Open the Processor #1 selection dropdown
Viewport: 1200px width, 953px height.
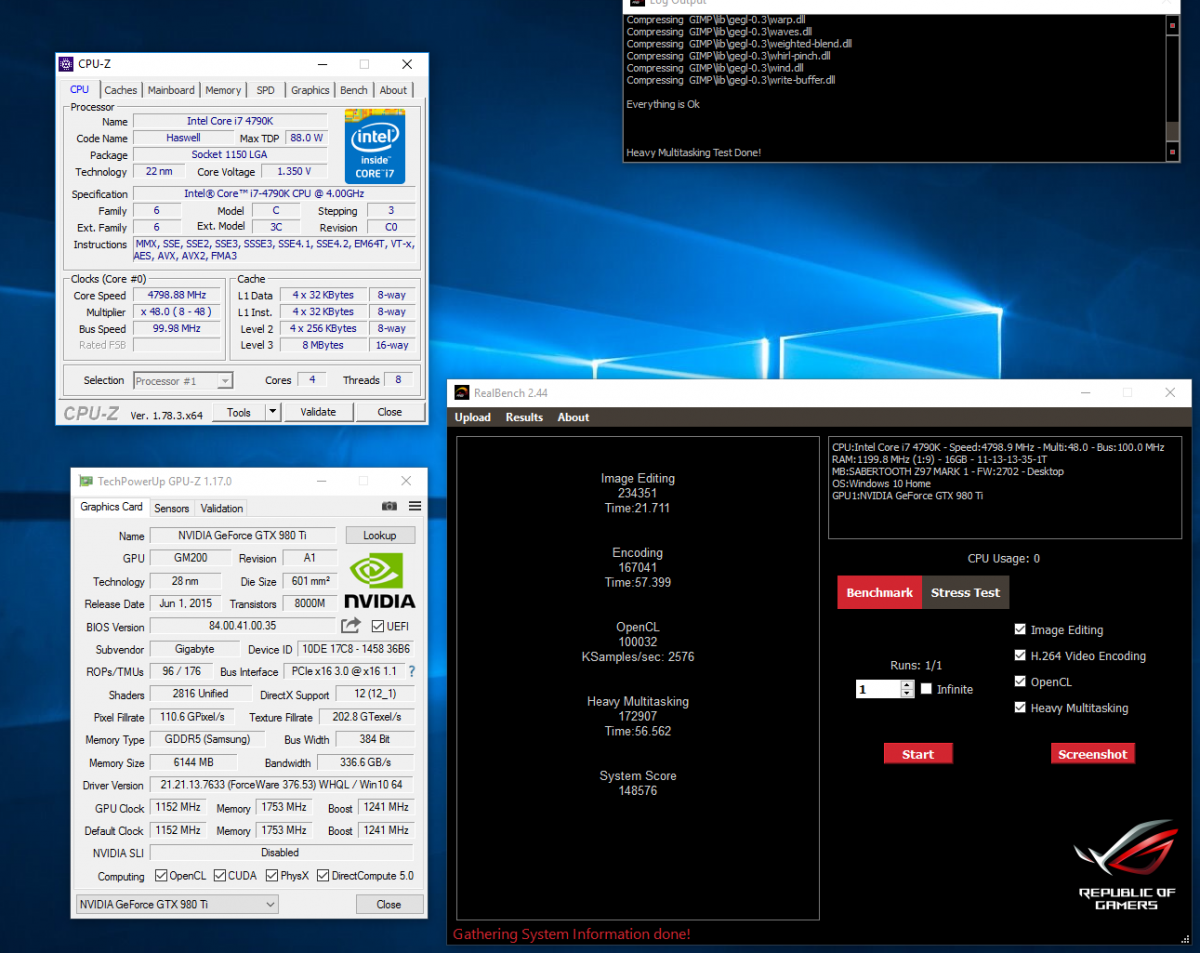(x=182, y=380)
